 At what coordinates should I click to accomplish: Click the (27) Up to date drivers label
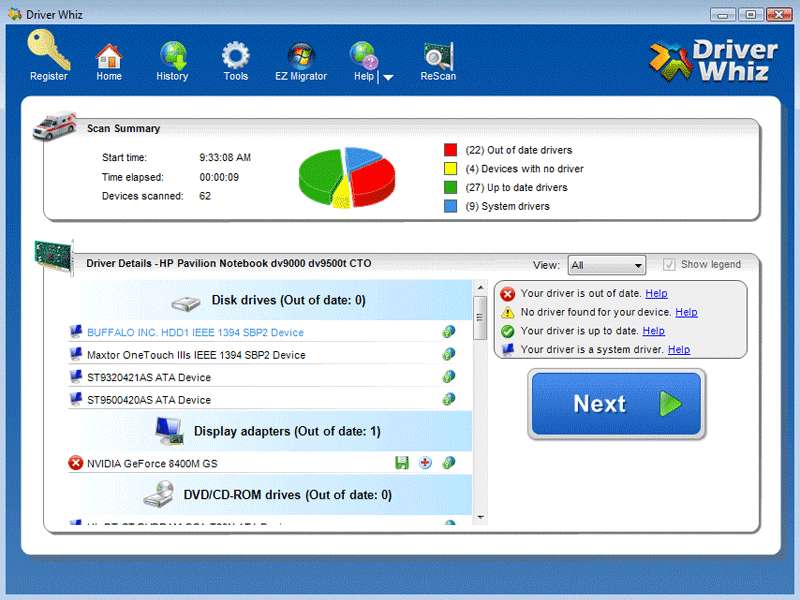pyautogui.click(x=516, y=188)
